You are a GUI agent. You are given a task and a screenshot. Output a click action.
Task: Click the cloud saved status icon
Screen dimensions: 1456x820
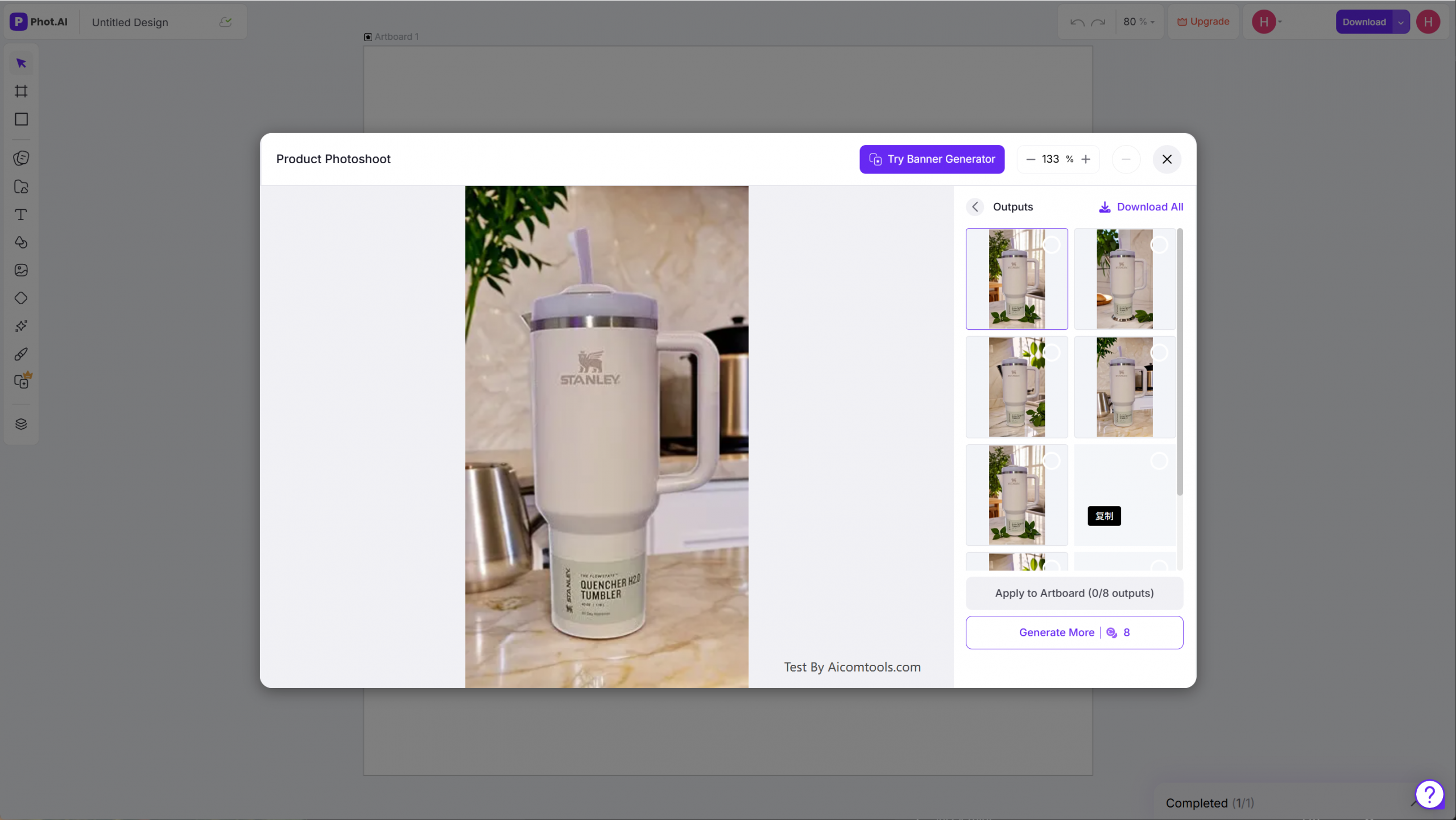point(225,22)
